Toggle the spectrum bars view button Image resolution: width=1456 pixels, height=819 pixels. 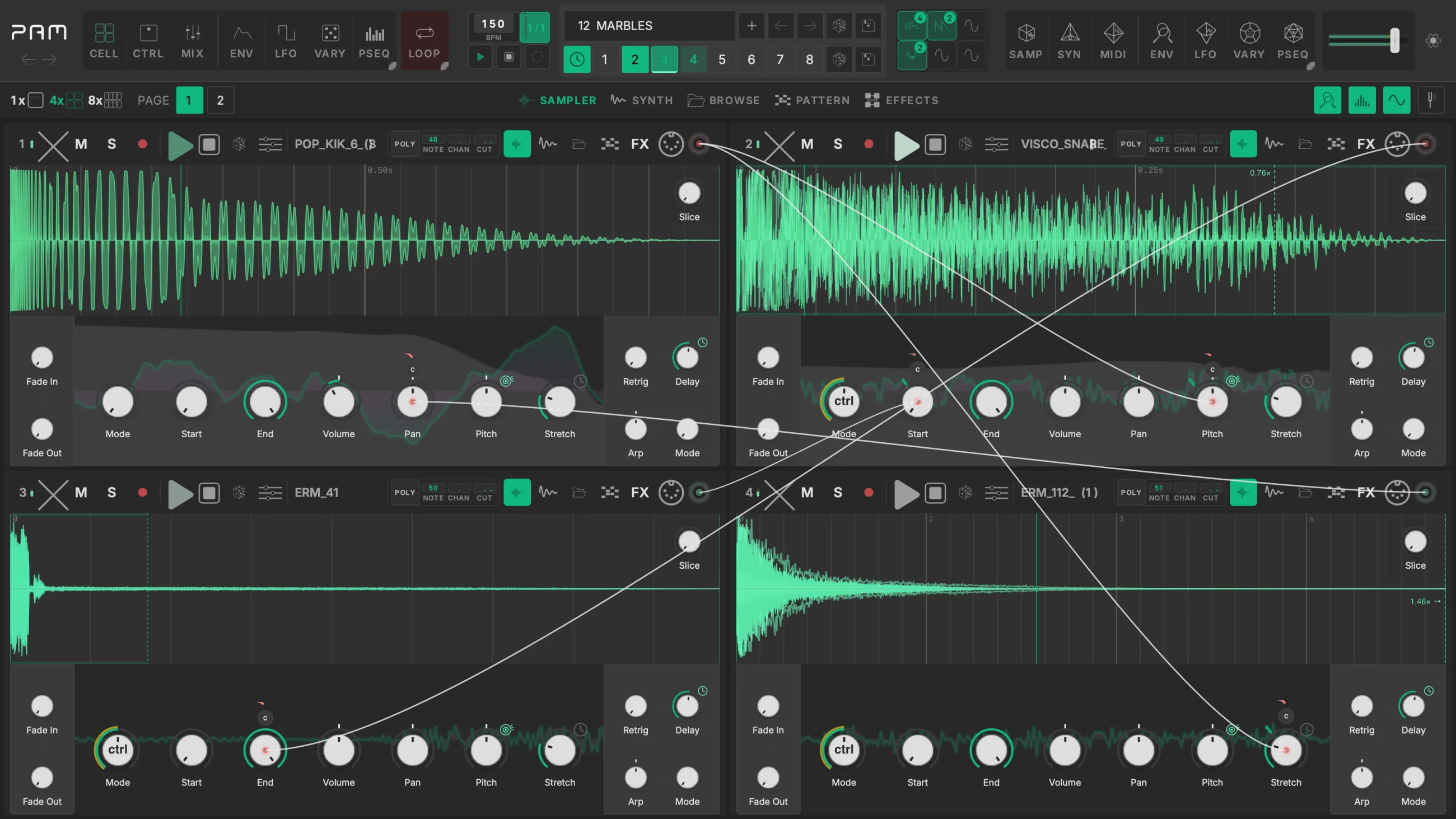point(1361,101)
